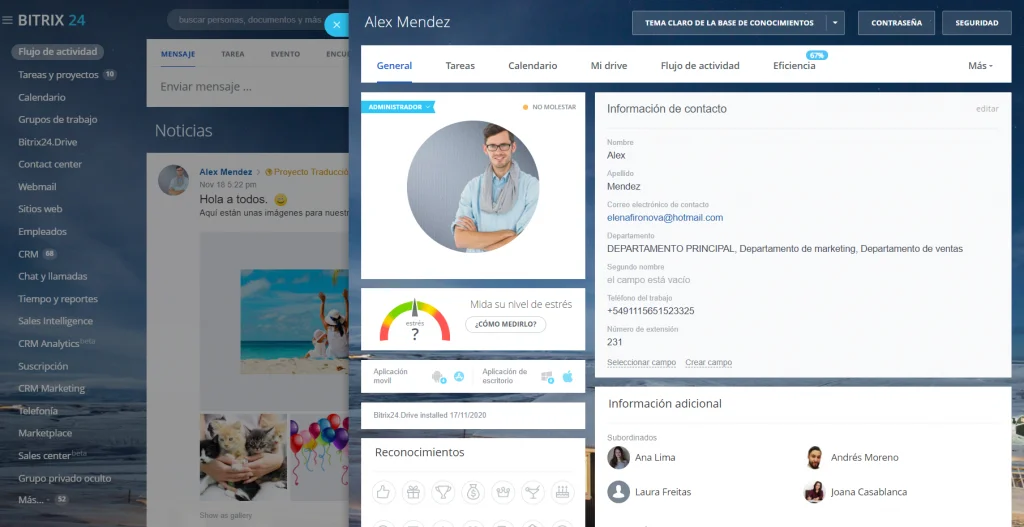1024x527 pixels.
Task: Click the Seleccionar campo link
Action: [641, 362]
